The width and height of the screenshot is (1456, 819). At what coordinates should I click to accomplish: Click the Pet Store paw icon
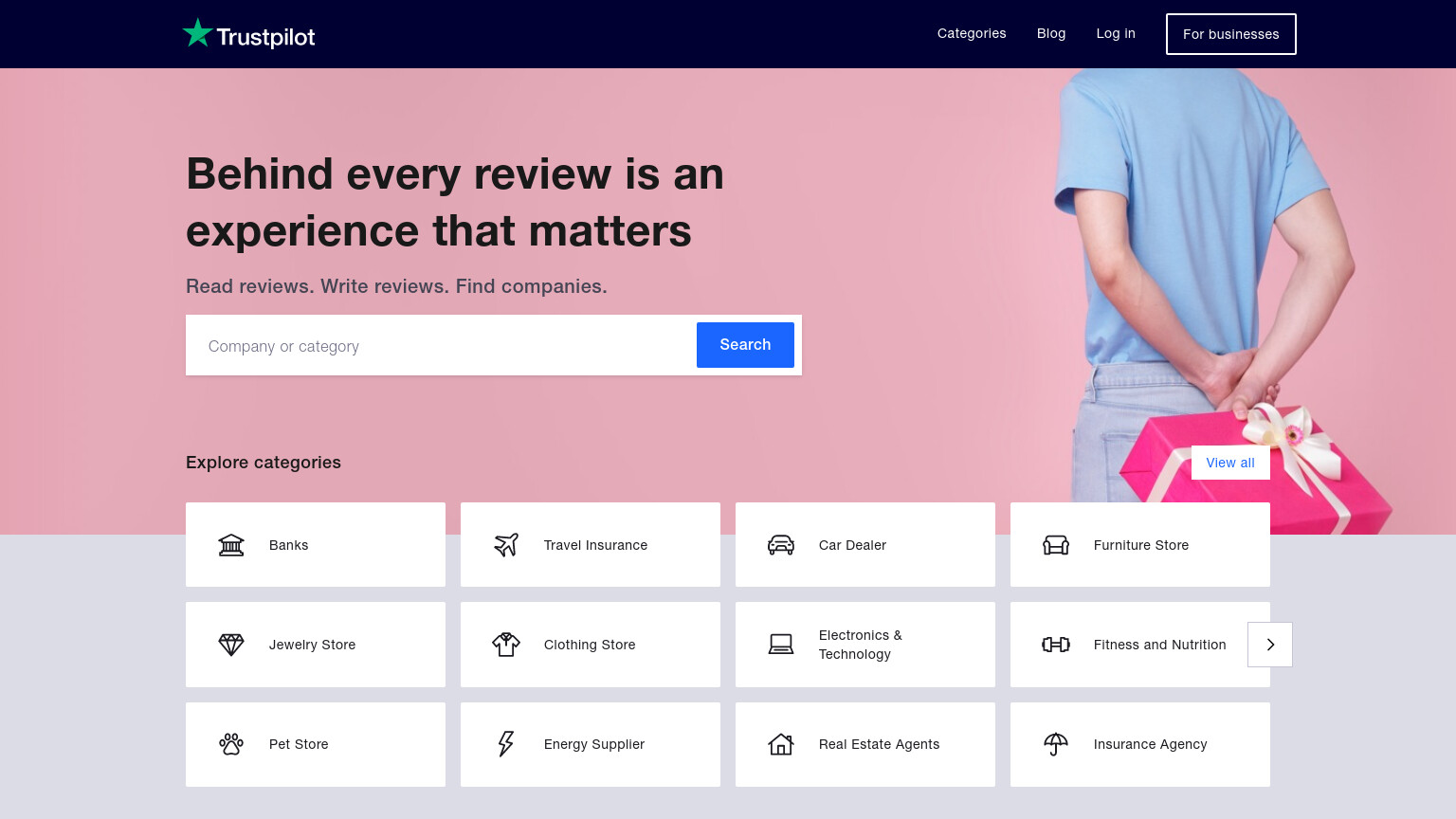pyautogui.click(x=231, y=744)
